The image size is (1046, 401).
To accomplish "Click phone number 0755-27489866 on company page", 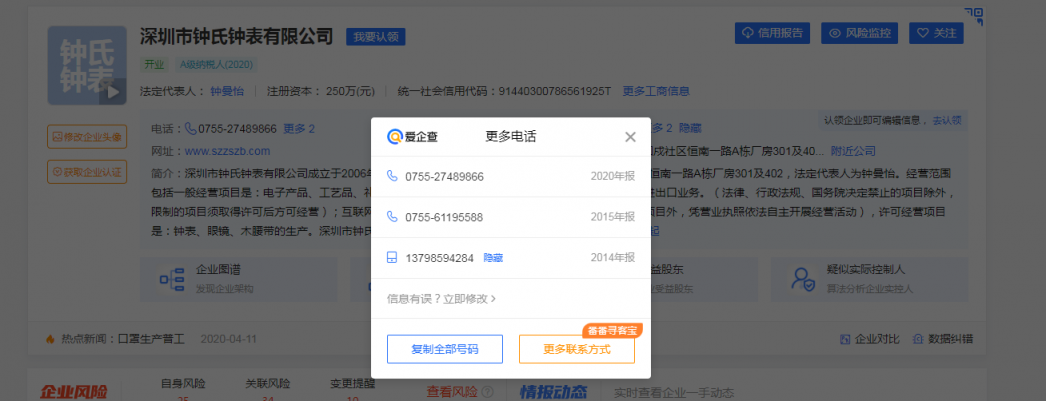I will tap(237, 128).
